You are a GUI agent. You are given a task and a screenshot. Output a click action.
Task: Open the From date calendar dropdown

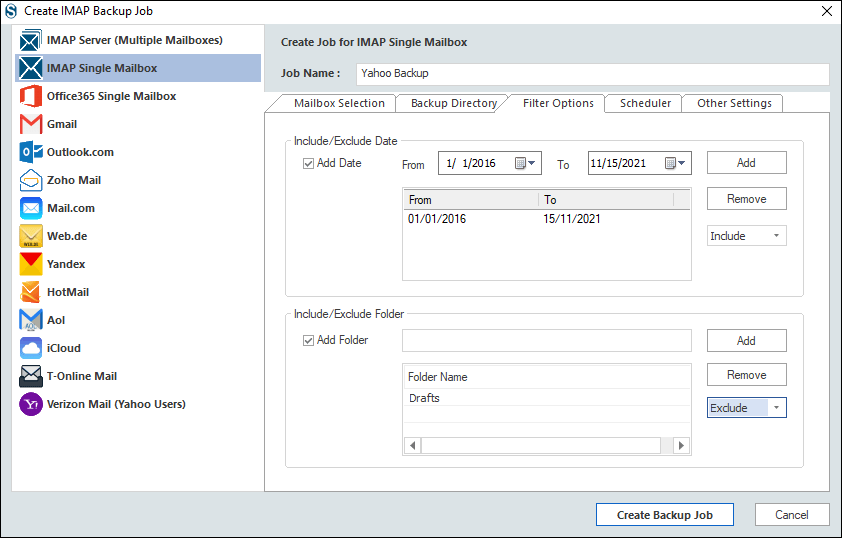pos(525,163)
